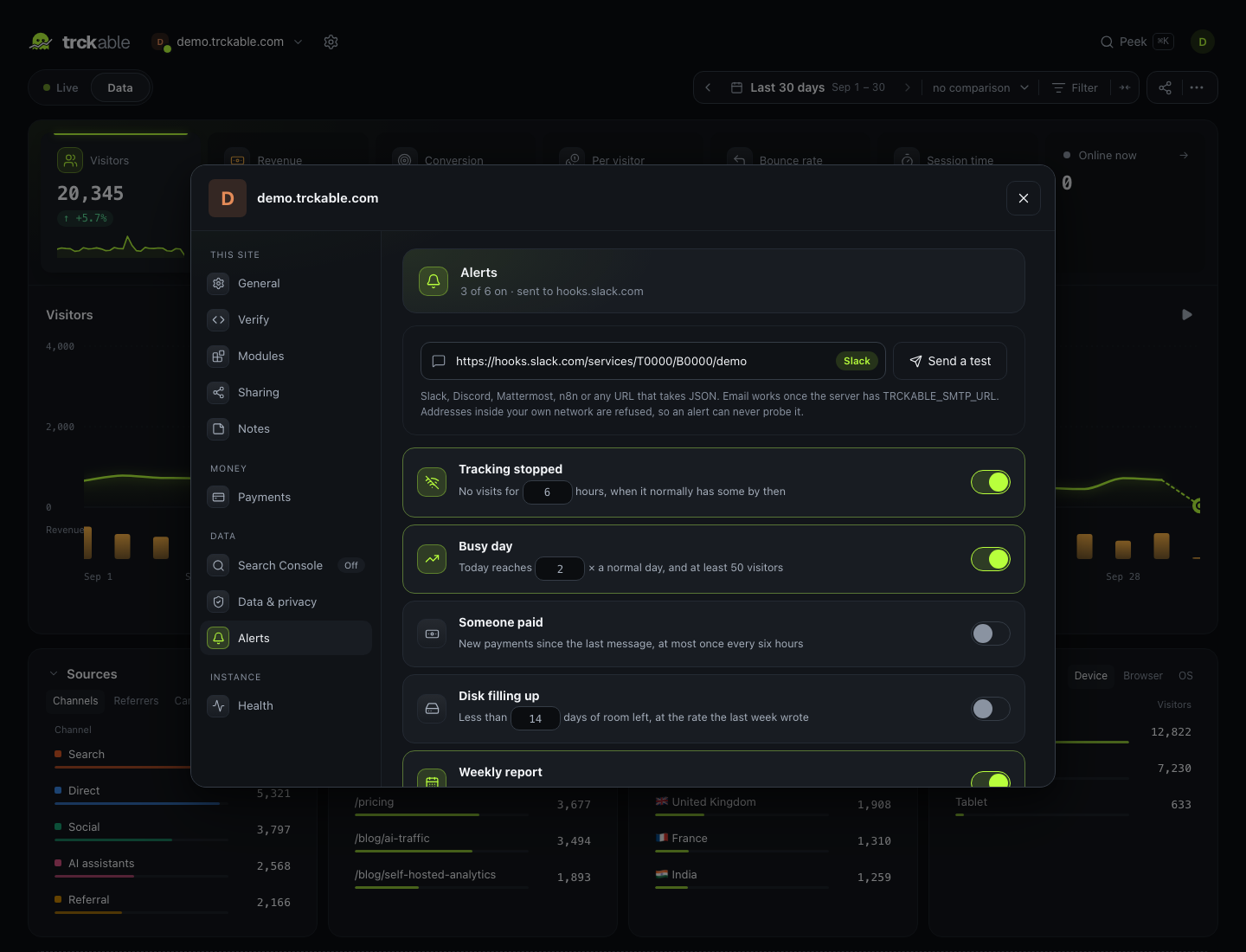The height and width of the screenshot is (952, 1246).
Task: Open site settings gear in top bar
Action: click(x=331, y=42)
